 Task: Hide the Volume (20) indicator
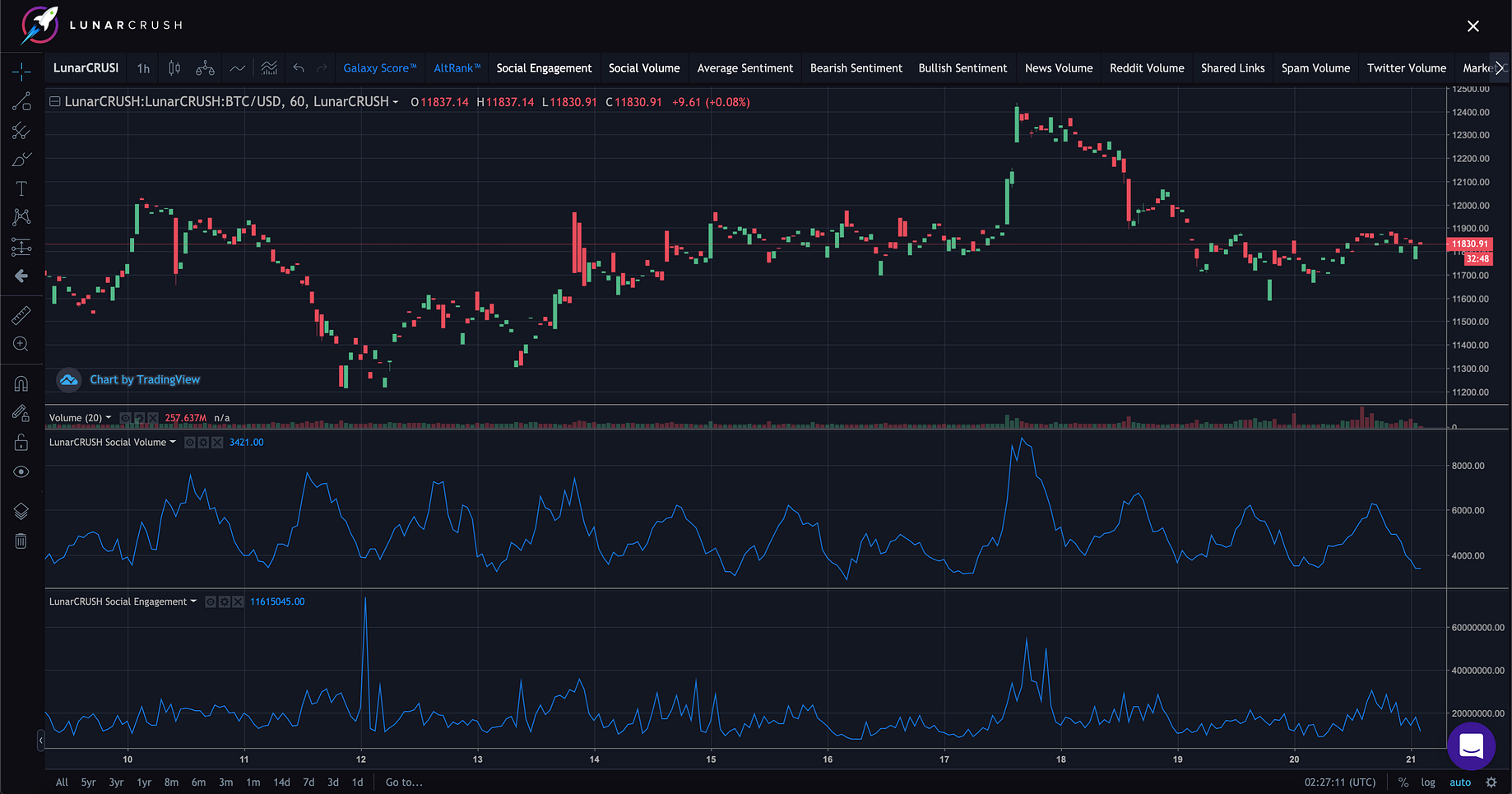click(125, 418)
